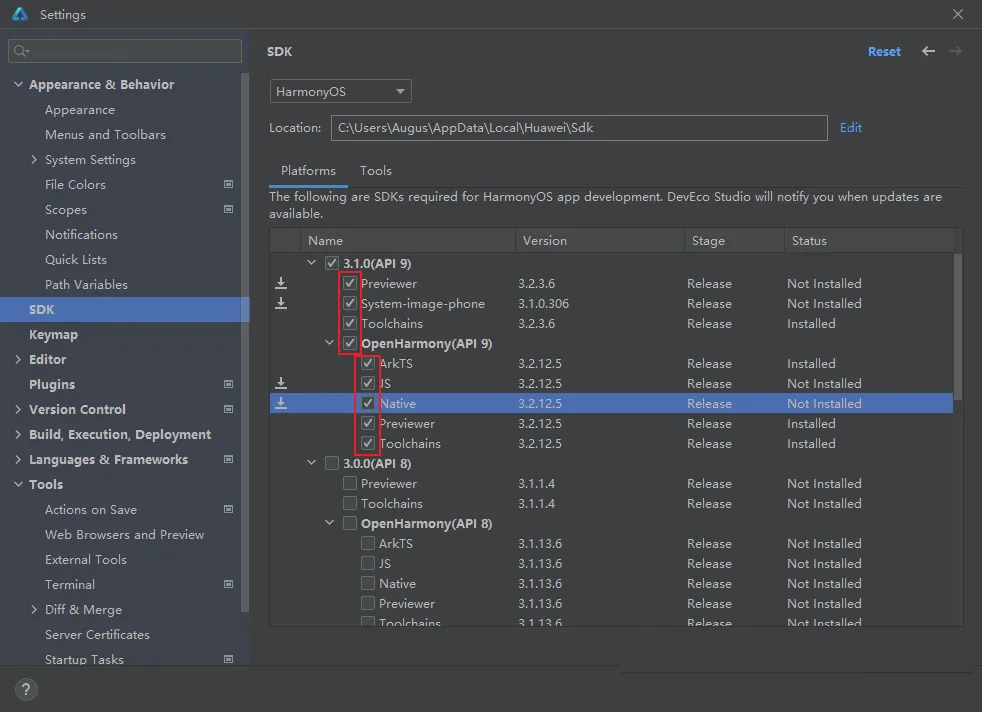This screenshot has width=982, height=712.
Task: Click the sidebar vertical scrollbar
Action: tap(245, 342)
